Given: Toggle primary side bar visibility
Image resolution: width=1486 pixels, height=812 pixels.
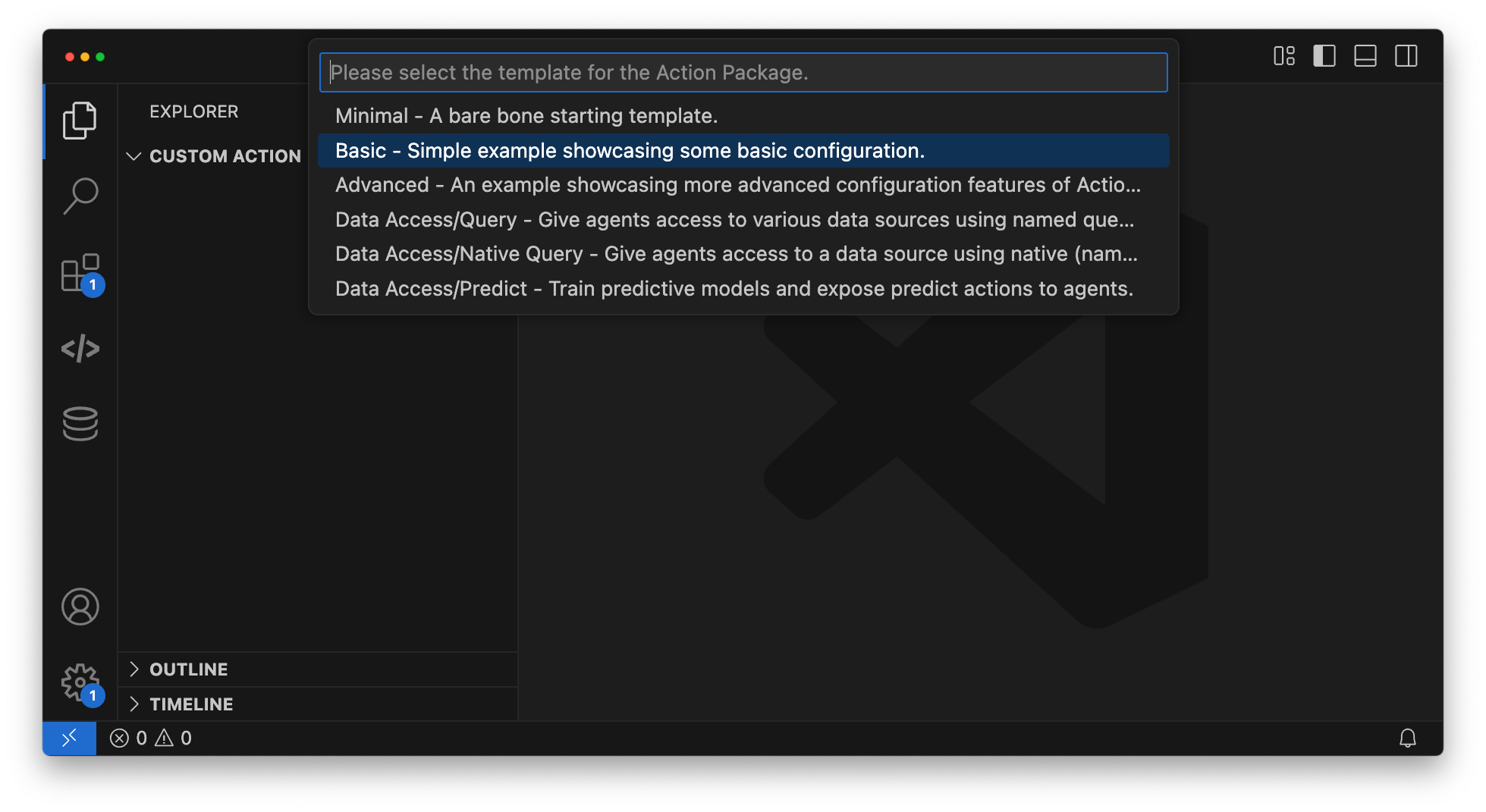Looking at the screenshot, I should (1324, 56).
